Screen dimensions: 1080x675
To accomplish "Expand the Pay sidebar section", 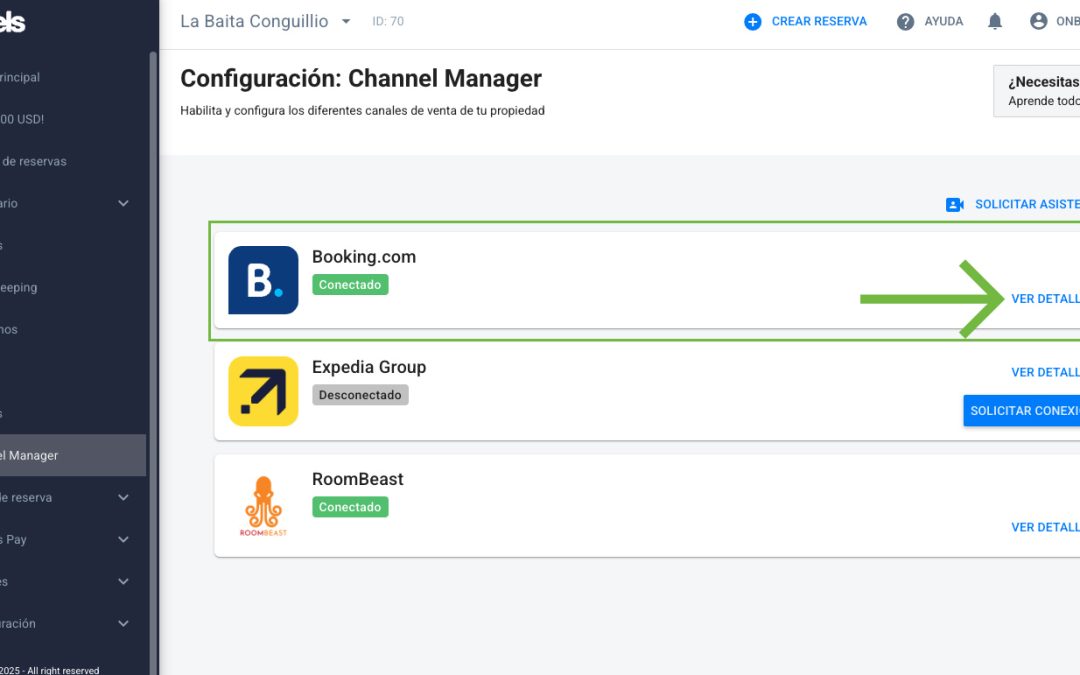I will point(123,539).
